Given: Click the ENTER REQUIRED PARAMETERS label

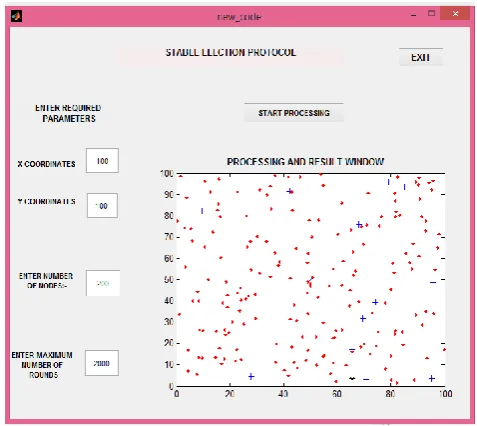Looking at the screenshot, I should click(68, 113).
